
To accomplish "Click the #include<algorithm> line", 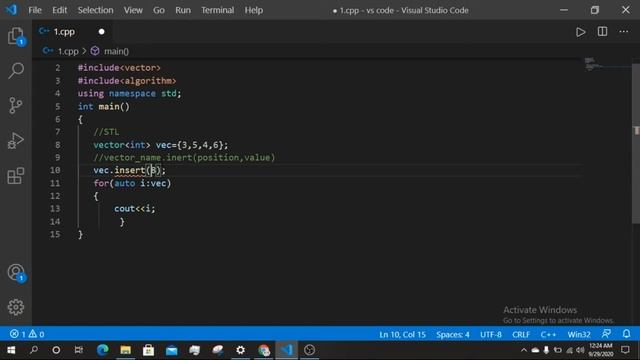I will (x=127, y=81).
